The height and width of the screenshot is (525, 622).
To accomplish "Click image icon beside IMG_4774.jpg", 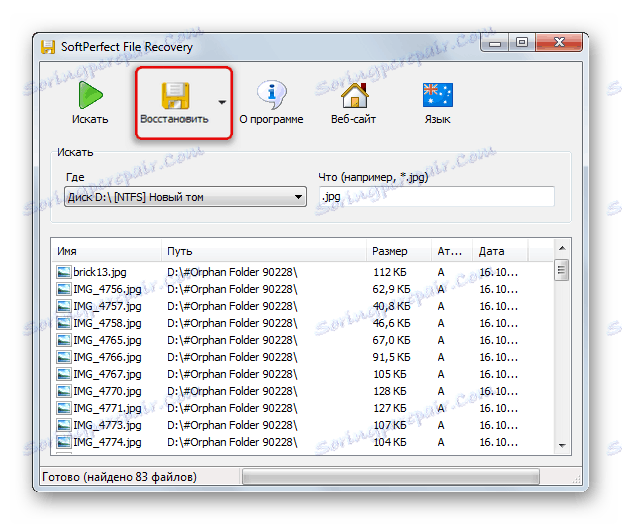I will pyautogui.click(x=63, y=442).
